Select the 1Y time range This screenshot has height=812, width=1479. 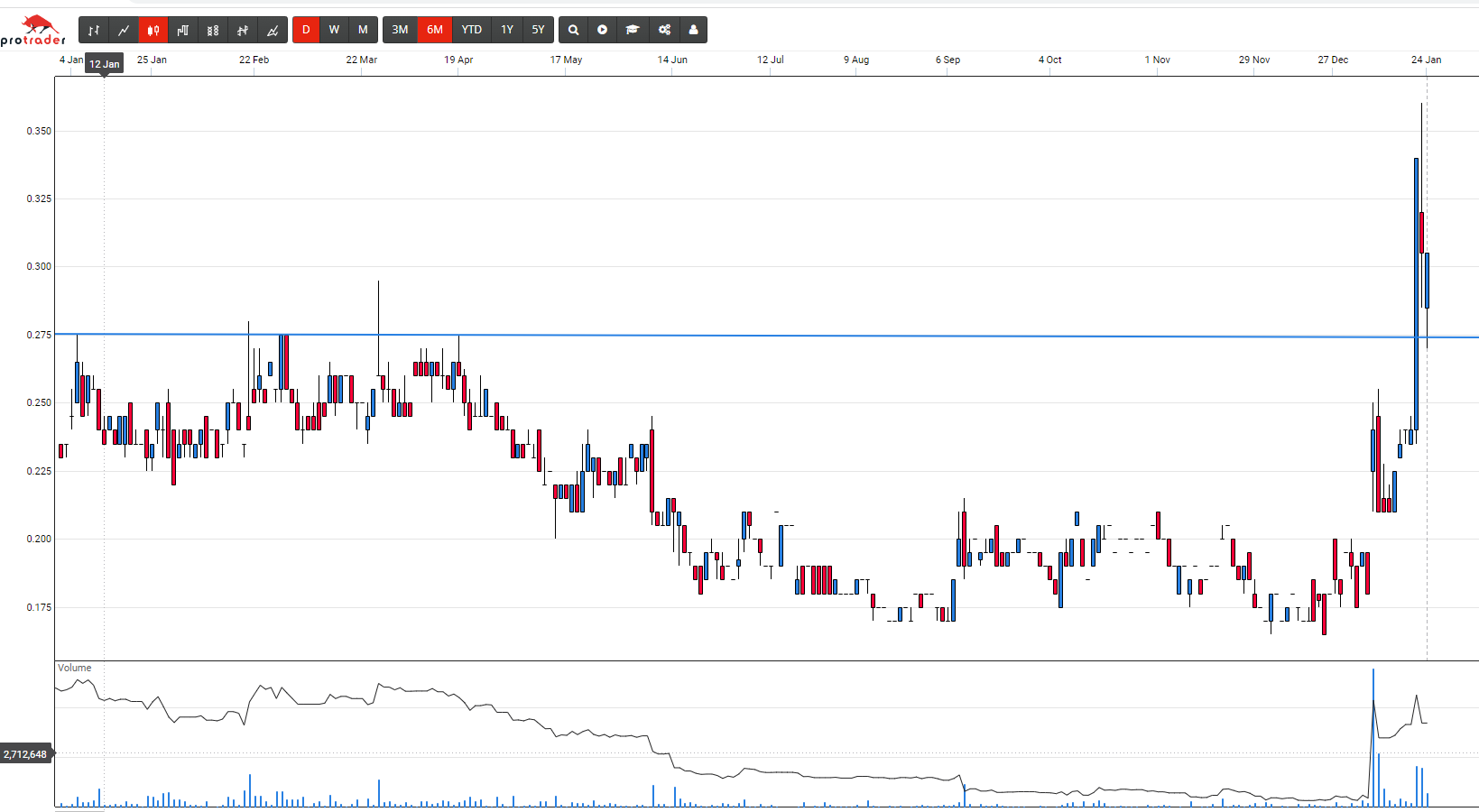pos(507,30)
